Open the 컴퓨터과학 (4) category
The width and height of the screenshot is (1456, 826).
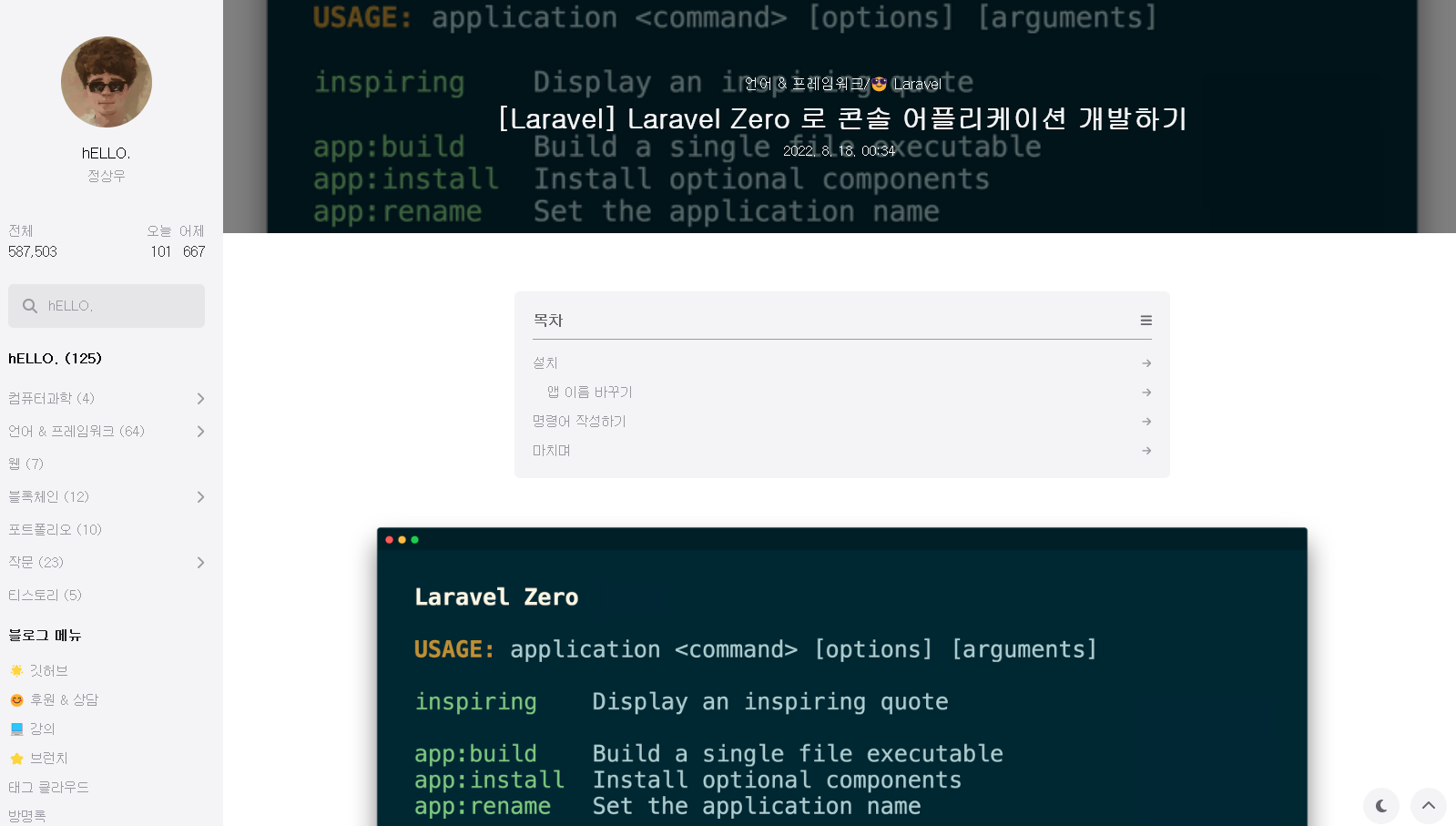pyautogui.click(x=52, y=398)
